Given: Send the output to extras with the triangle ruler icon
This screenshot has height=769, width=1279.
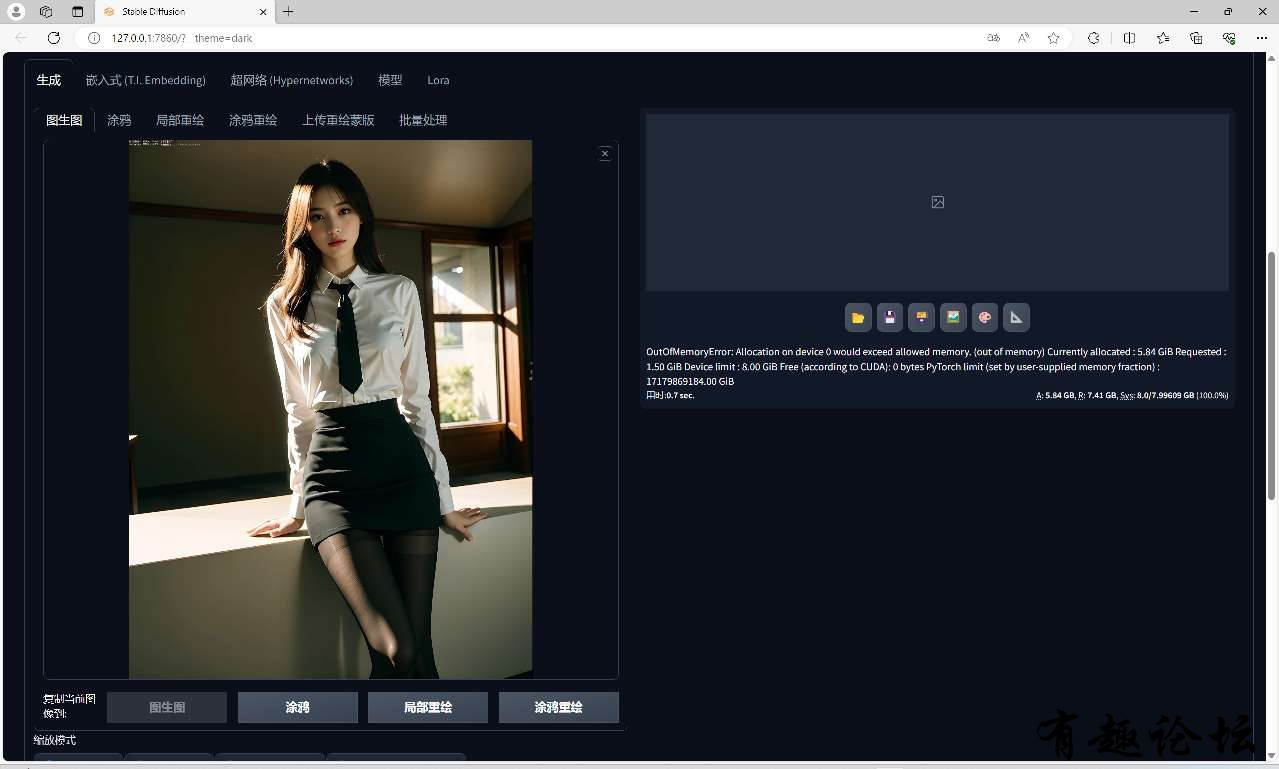Looking at the screenshot, I should tap(1016, 318).
